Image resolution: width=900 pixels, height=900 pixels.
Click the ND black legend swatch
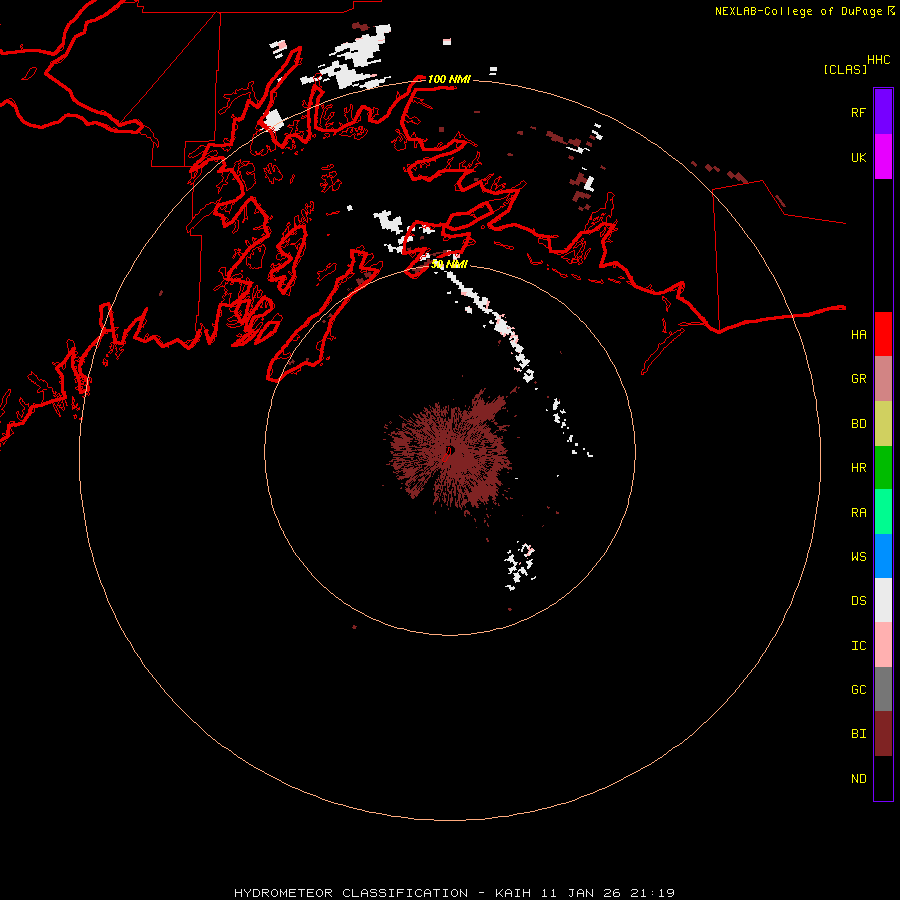click(883, 778)
